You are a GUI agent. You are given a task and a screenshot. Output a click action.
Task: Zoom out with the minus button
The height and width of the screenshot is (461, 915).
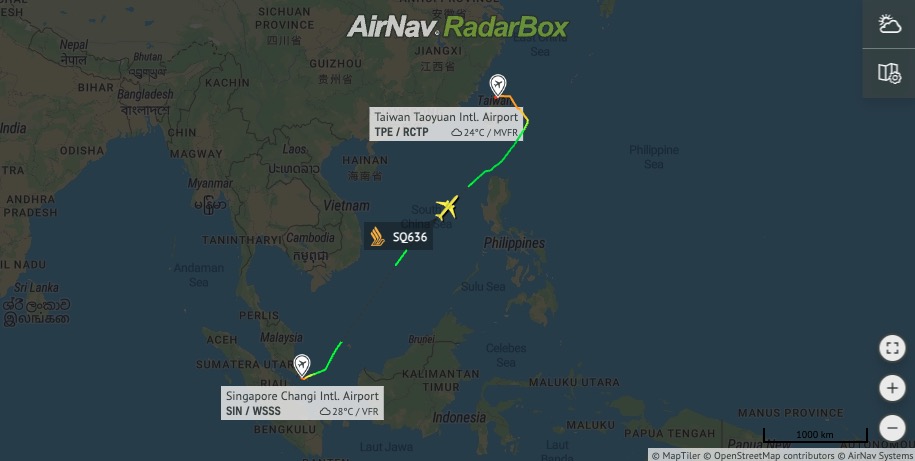(892, 428)
